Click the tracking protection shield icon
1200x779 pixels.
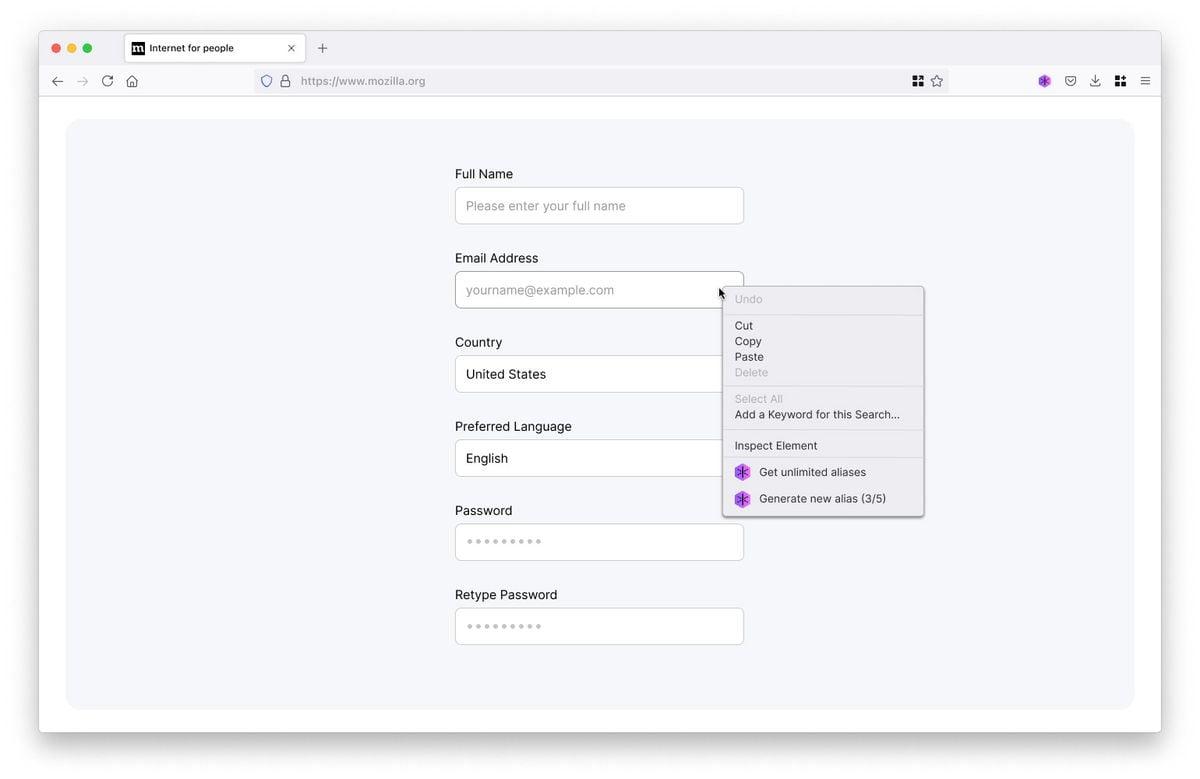pyautogui.click(x=266, y=81)
